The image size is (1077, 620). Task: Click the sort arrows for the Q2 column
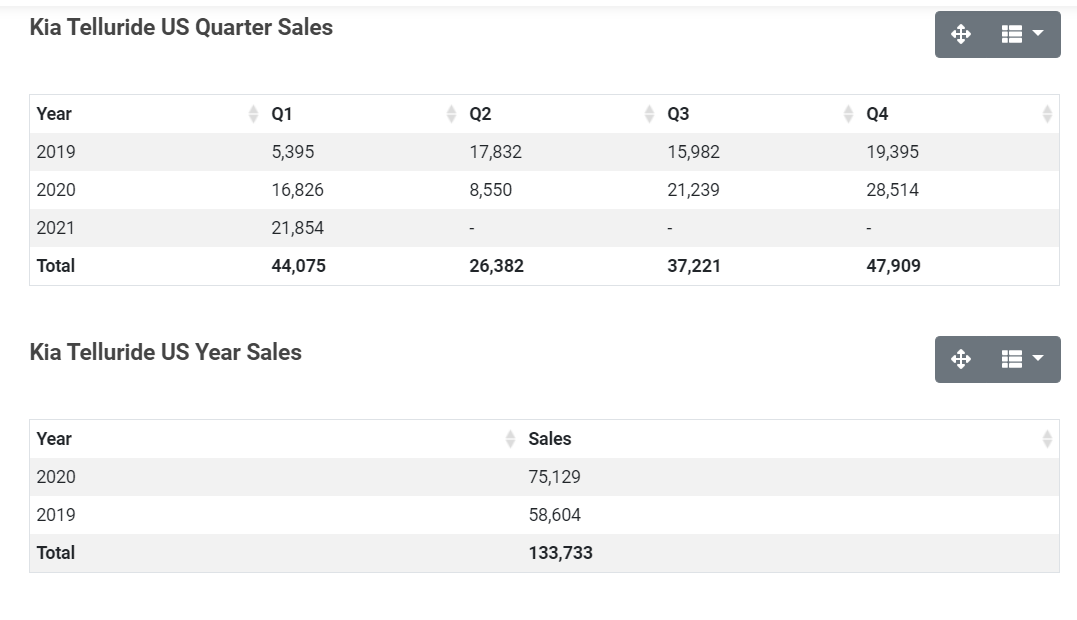[x=649, y=114]
